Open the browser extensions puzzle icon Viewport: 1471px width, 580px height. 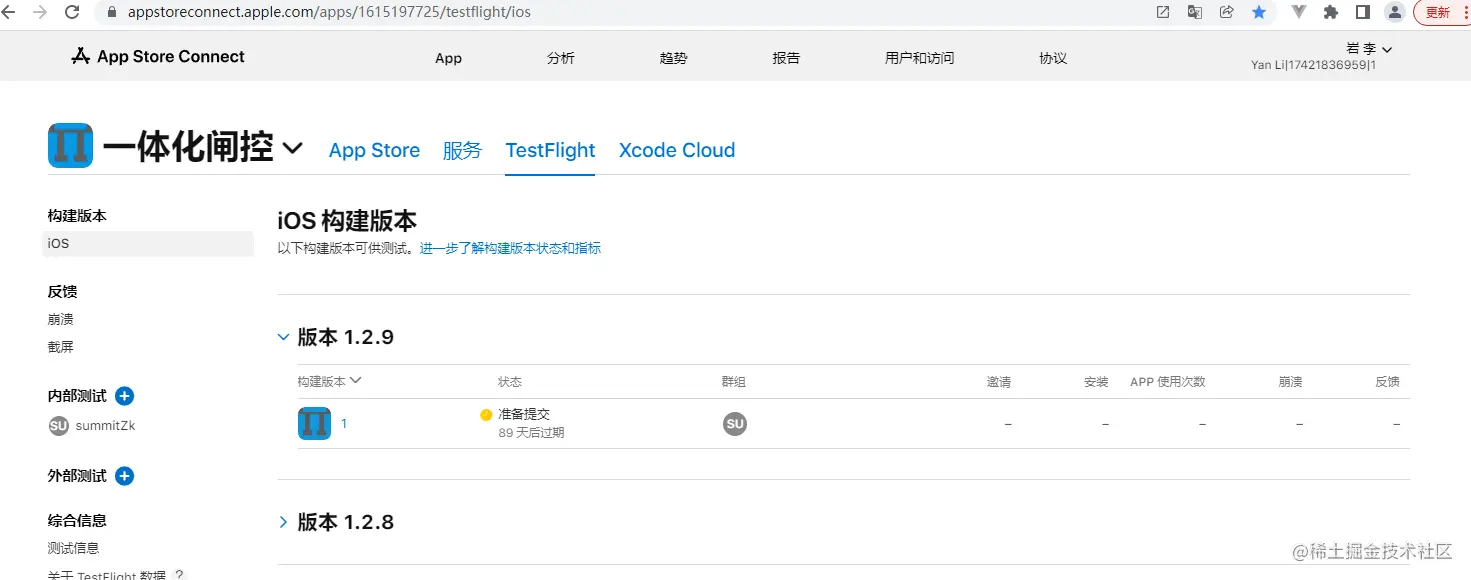tap(1330, 13)
